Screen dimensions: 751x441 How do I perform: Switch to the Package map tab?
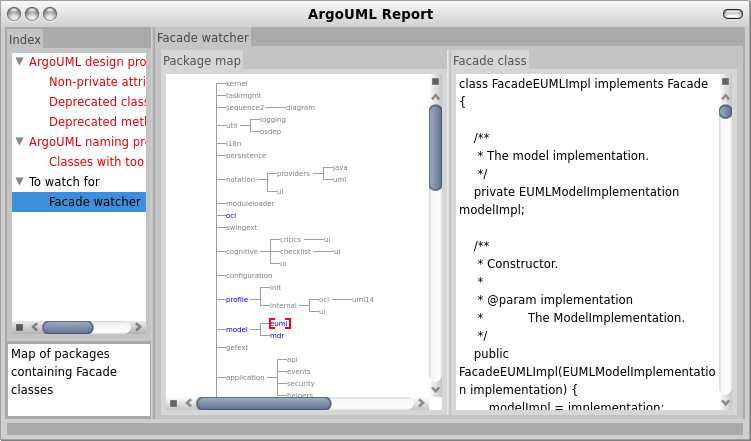[202, 61]
